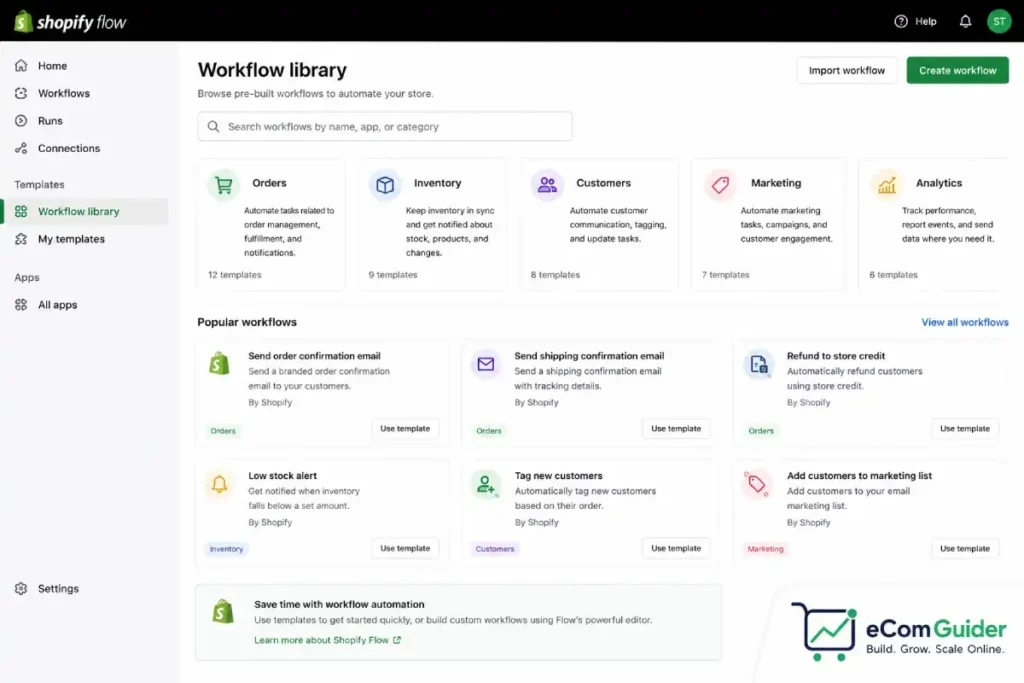1024x683 pixels.
Task: Click the green Create workflow button
Action: click(957, 70)
